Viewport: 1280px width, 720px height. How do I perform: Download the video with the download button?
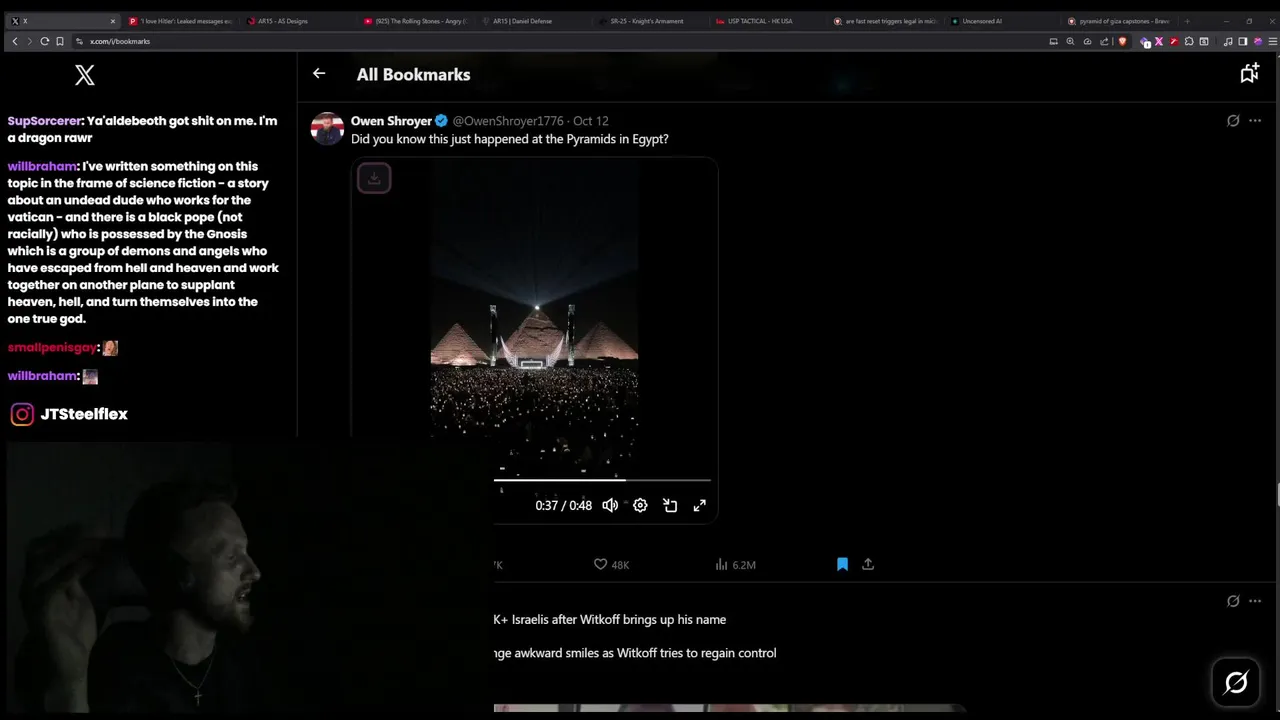coord(374,179)
